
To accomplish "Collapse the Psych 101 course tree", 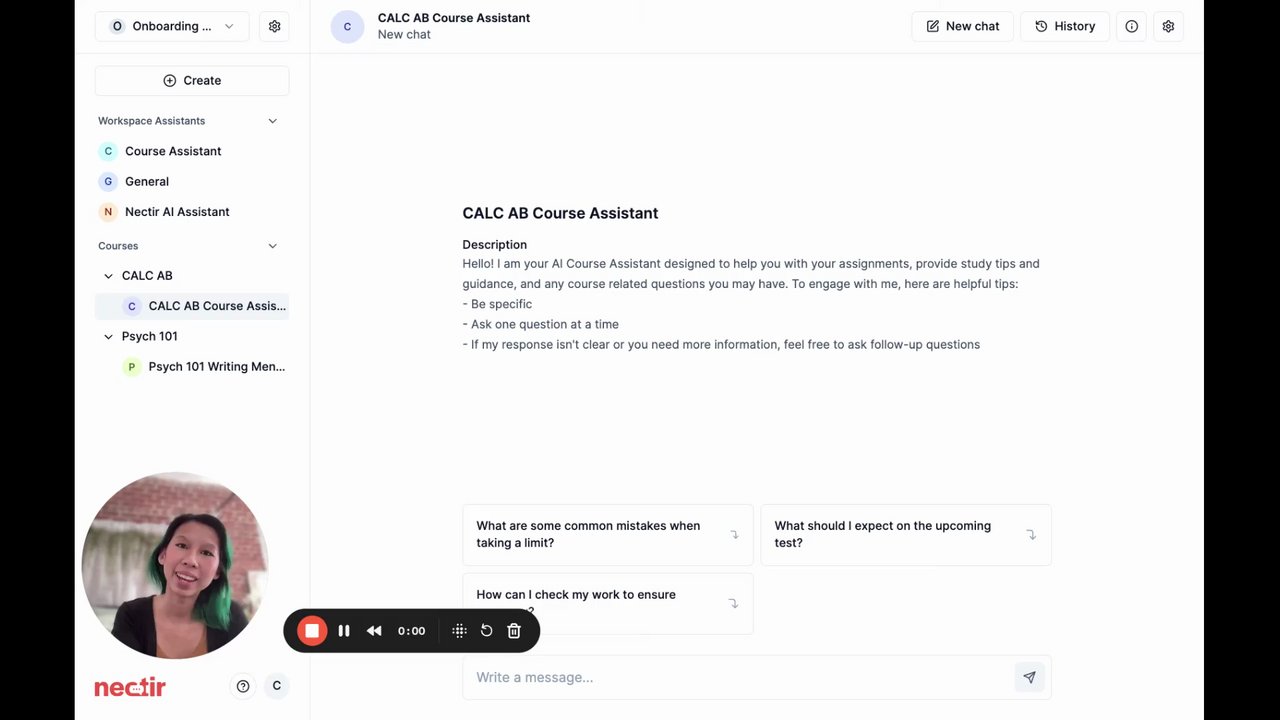I will (x=109, y=336).
